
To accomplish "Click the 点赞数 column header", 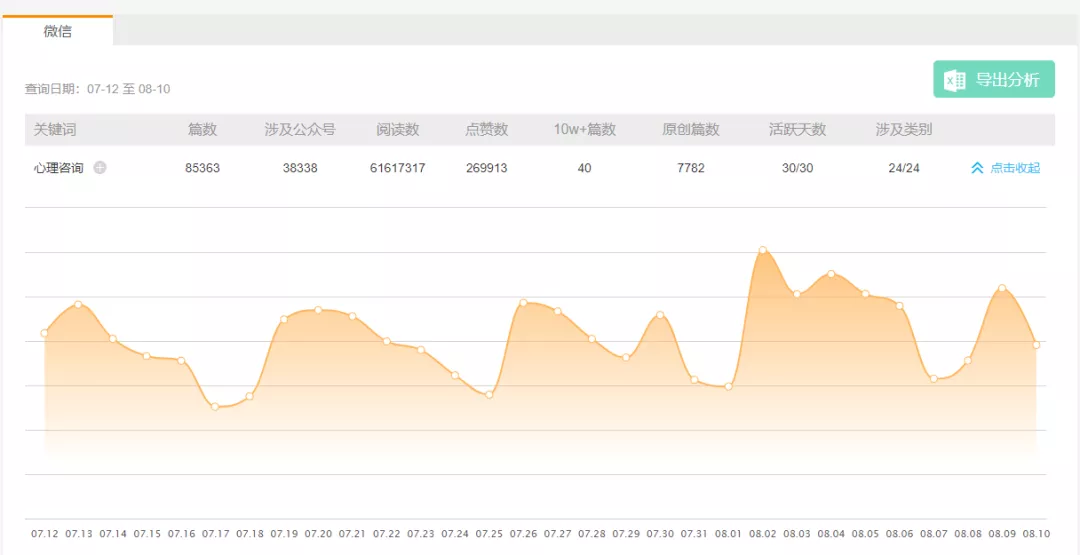I will (486, 129).
